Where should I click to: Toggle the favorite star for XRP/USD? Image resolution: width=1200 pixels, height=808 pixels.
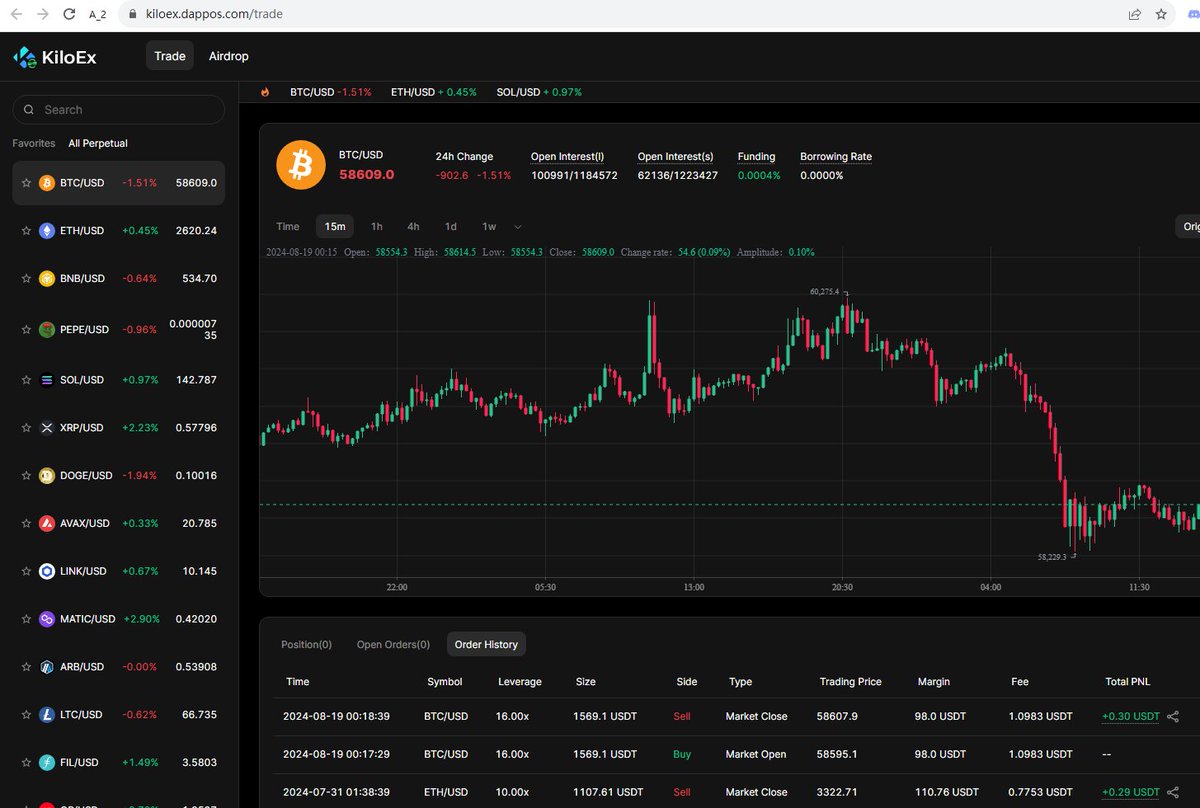(27, 428)
